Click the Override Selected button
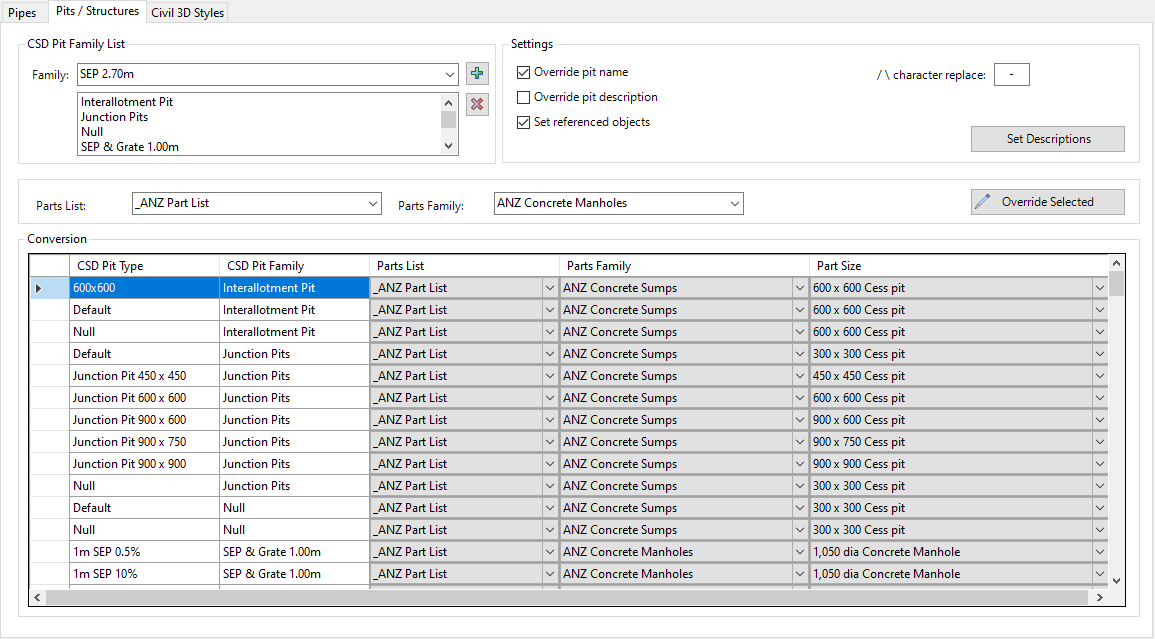Screen dimensions: 1155x639 click(x=1047, y=202)
